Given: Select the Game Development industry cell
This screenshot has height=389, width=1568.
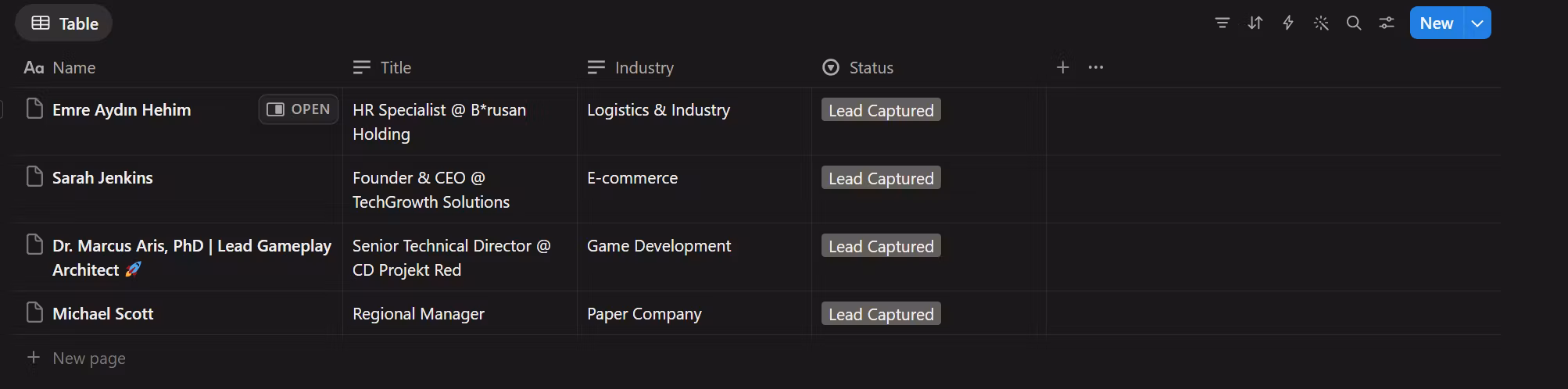Looking at the screenshot, I should (x=659, y=246).
